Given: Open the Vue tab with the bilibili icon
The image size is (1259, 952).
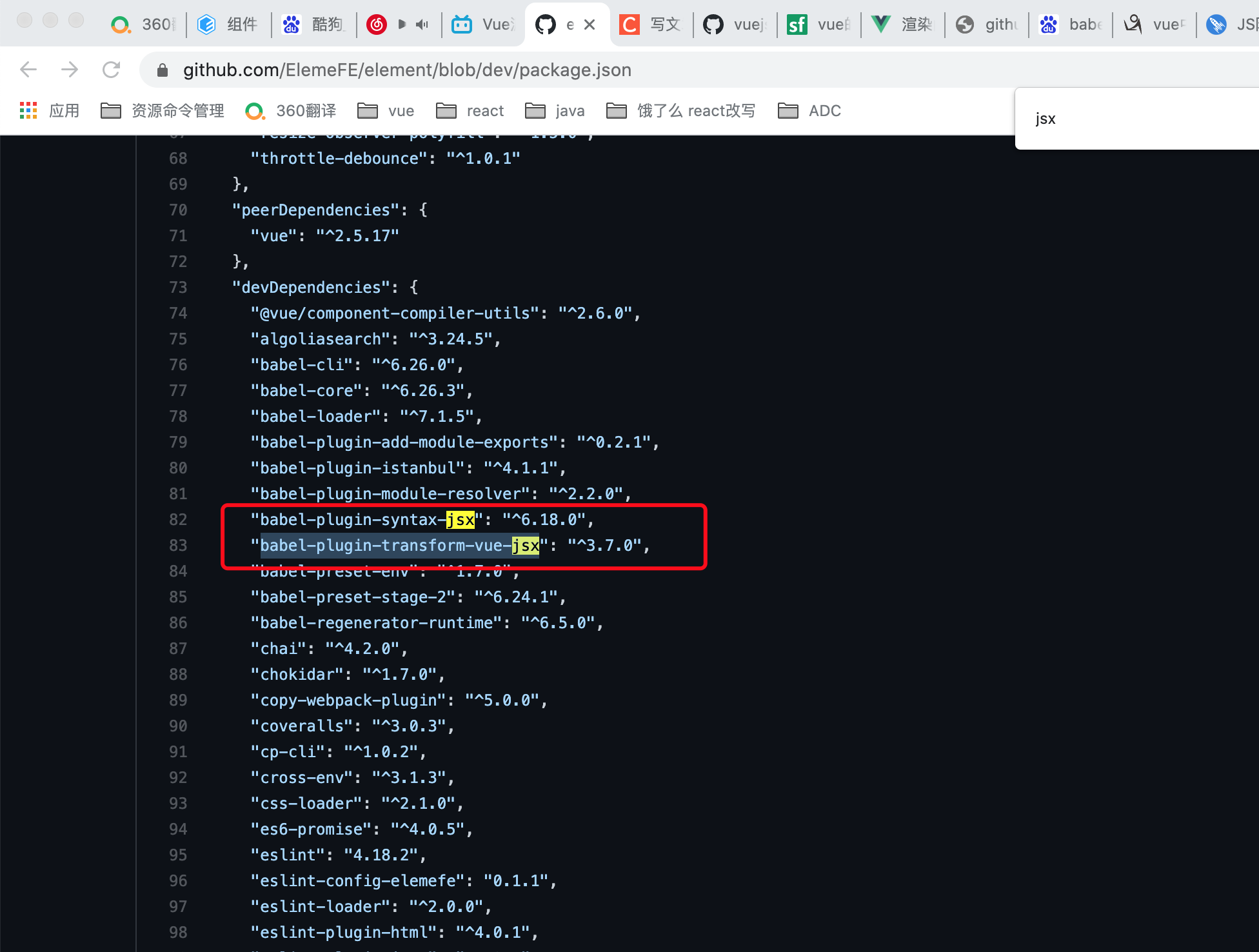Looking at the screenshot, I should (x=482, y=25).
